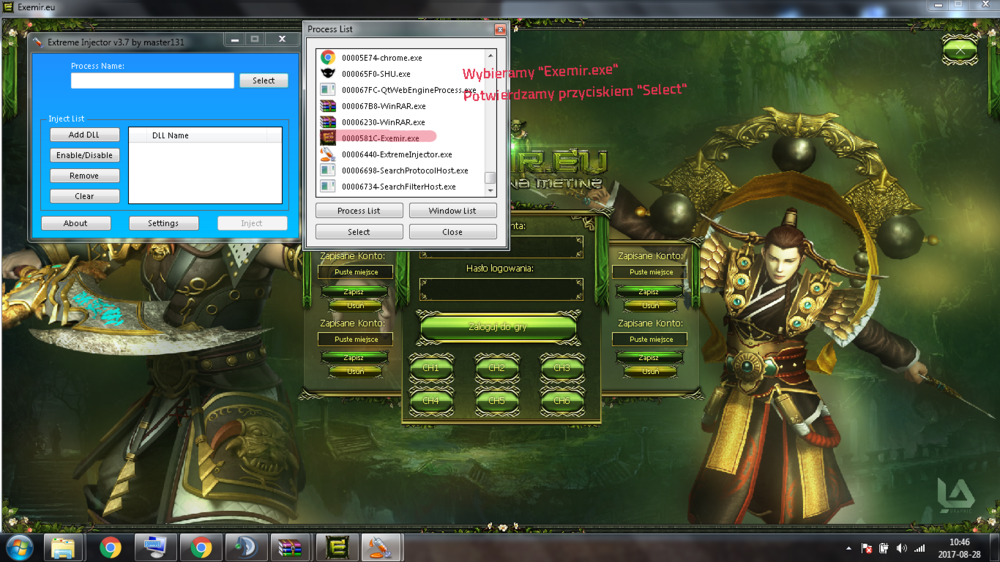Open Extreme Injector taskbar icon
The height and width of the screenshot is (562, 1000).
pos(381,548)
